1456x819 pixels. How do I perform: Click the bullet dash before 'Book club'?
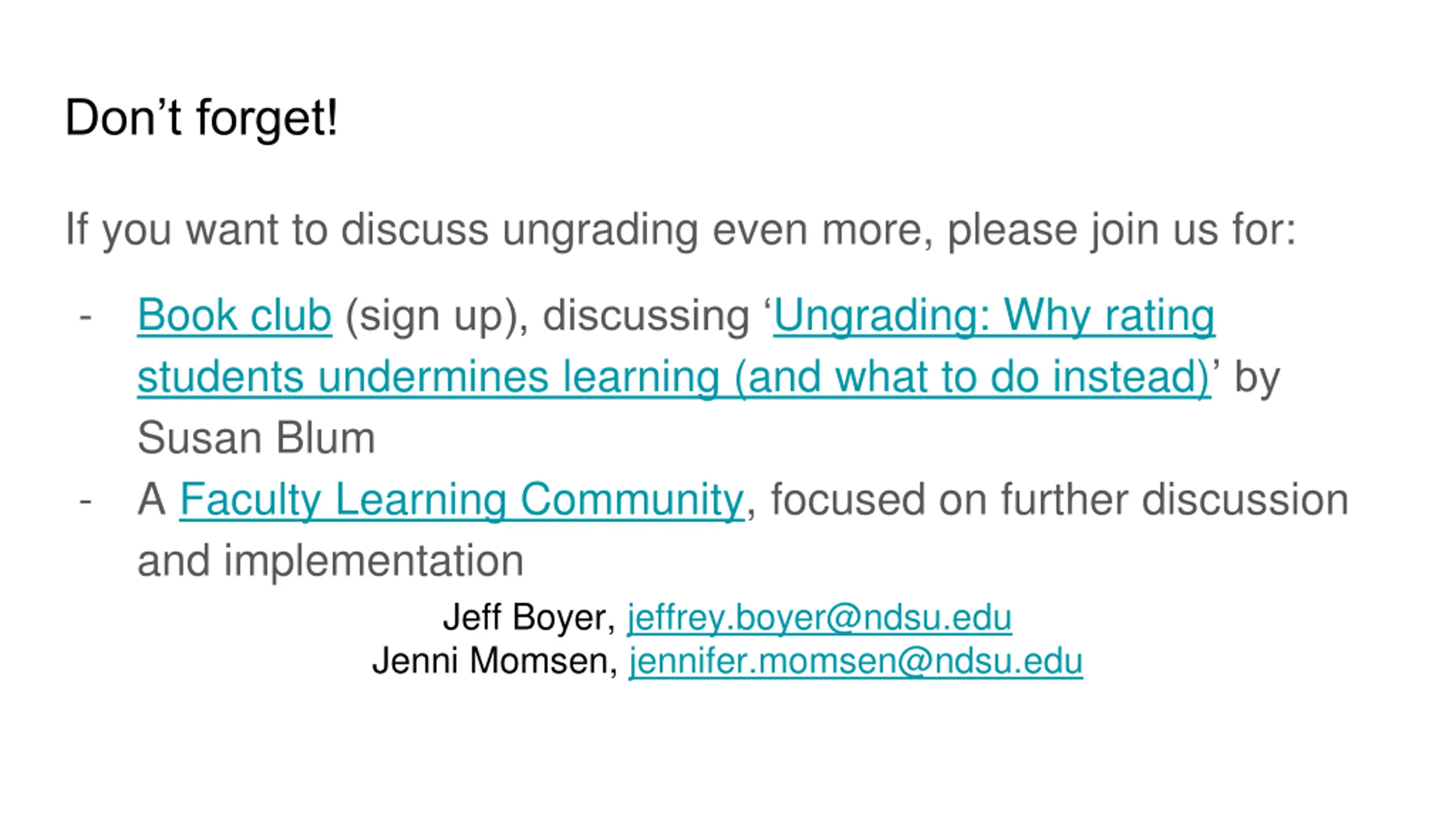[85, 317]
